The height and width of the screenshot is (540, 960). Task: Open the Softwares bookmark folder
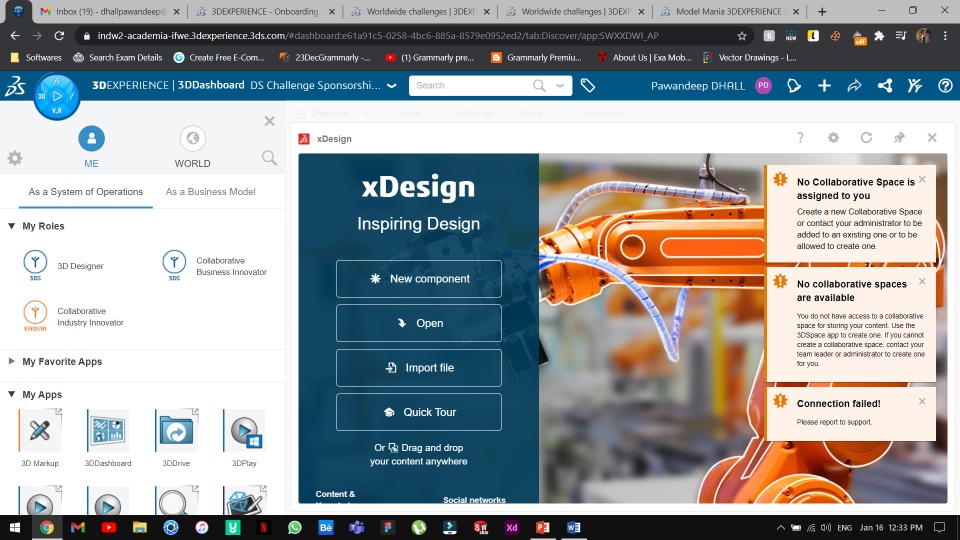click(37, 58)
